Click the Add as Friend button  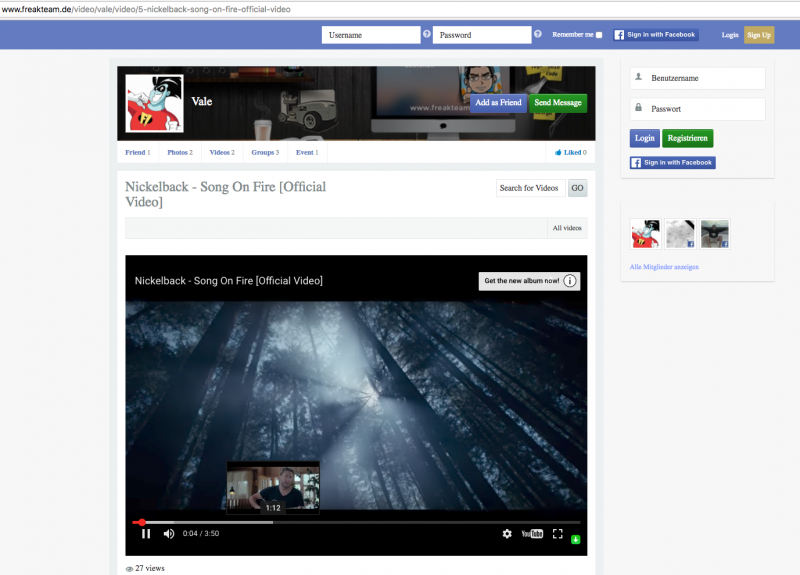point(498,103)
